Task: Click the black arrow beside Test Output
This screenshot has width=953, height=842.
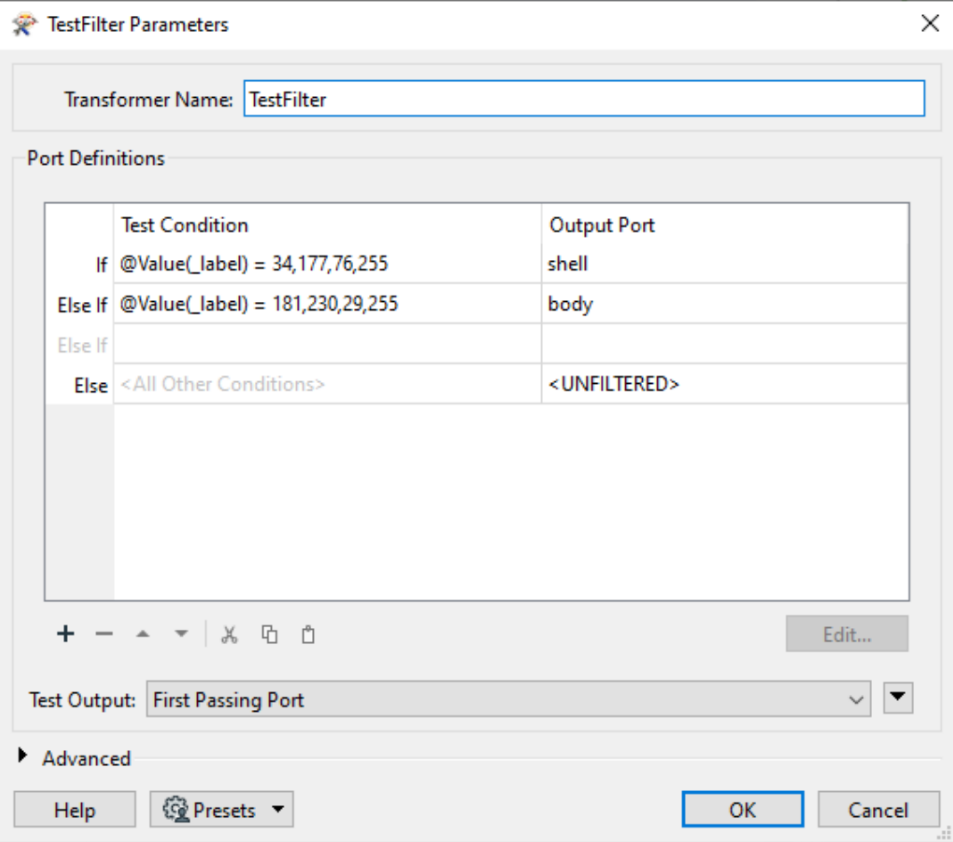Action: [899, 698]
